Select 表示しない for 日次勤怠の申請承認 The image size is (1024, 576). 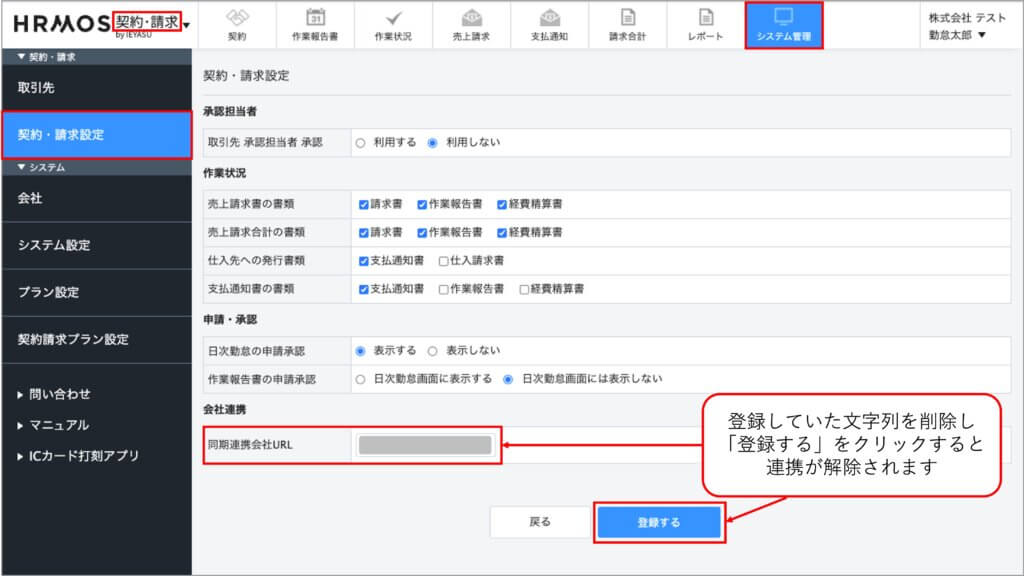[433, 351]
